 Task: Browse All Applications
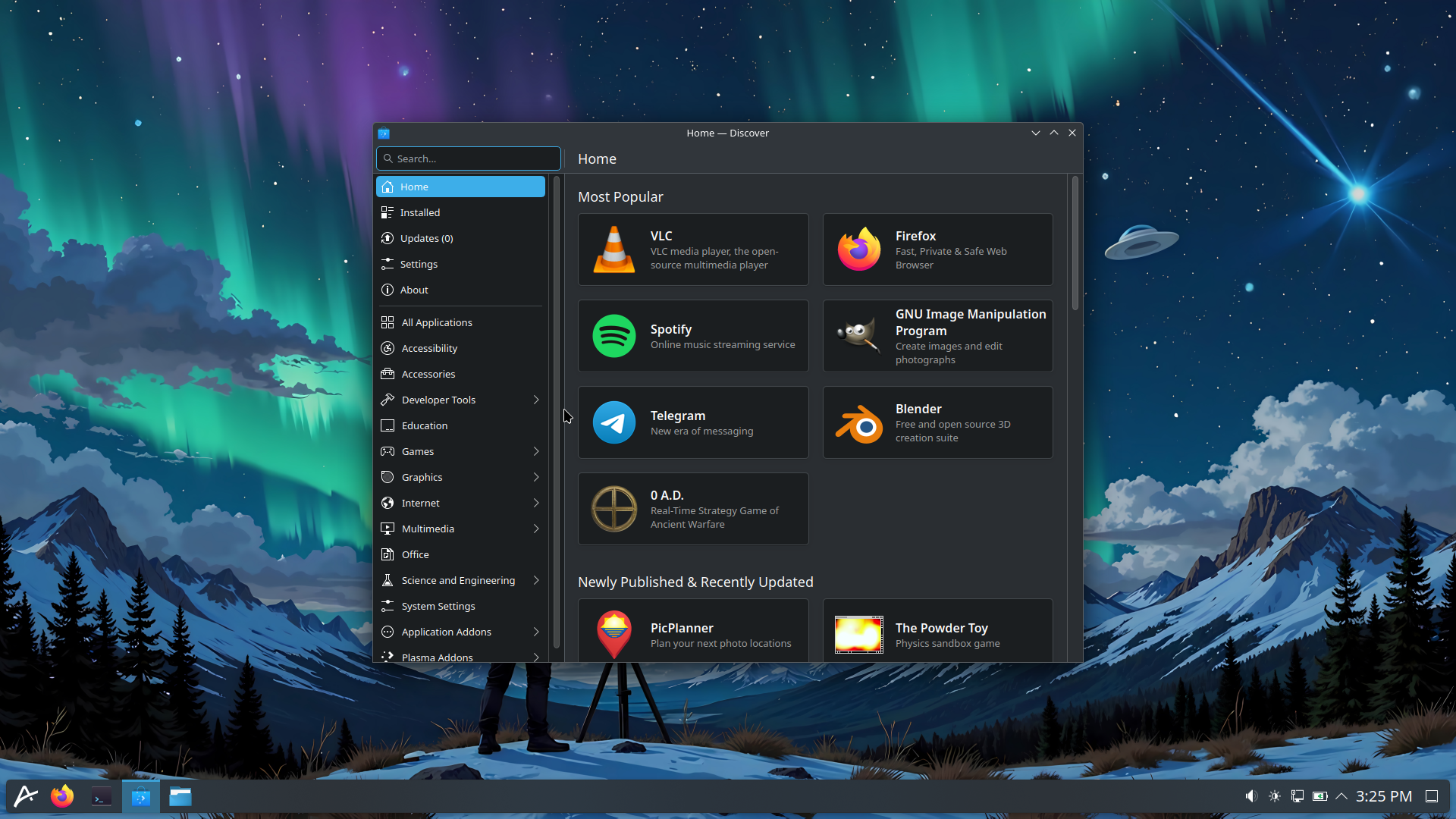[460, 322]
